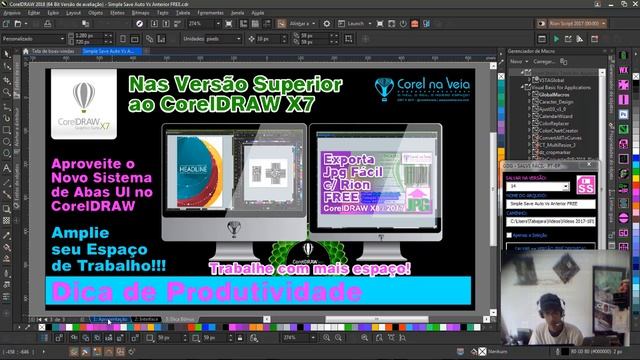Click the power icon in the toolbar

[x=403, y=24]
